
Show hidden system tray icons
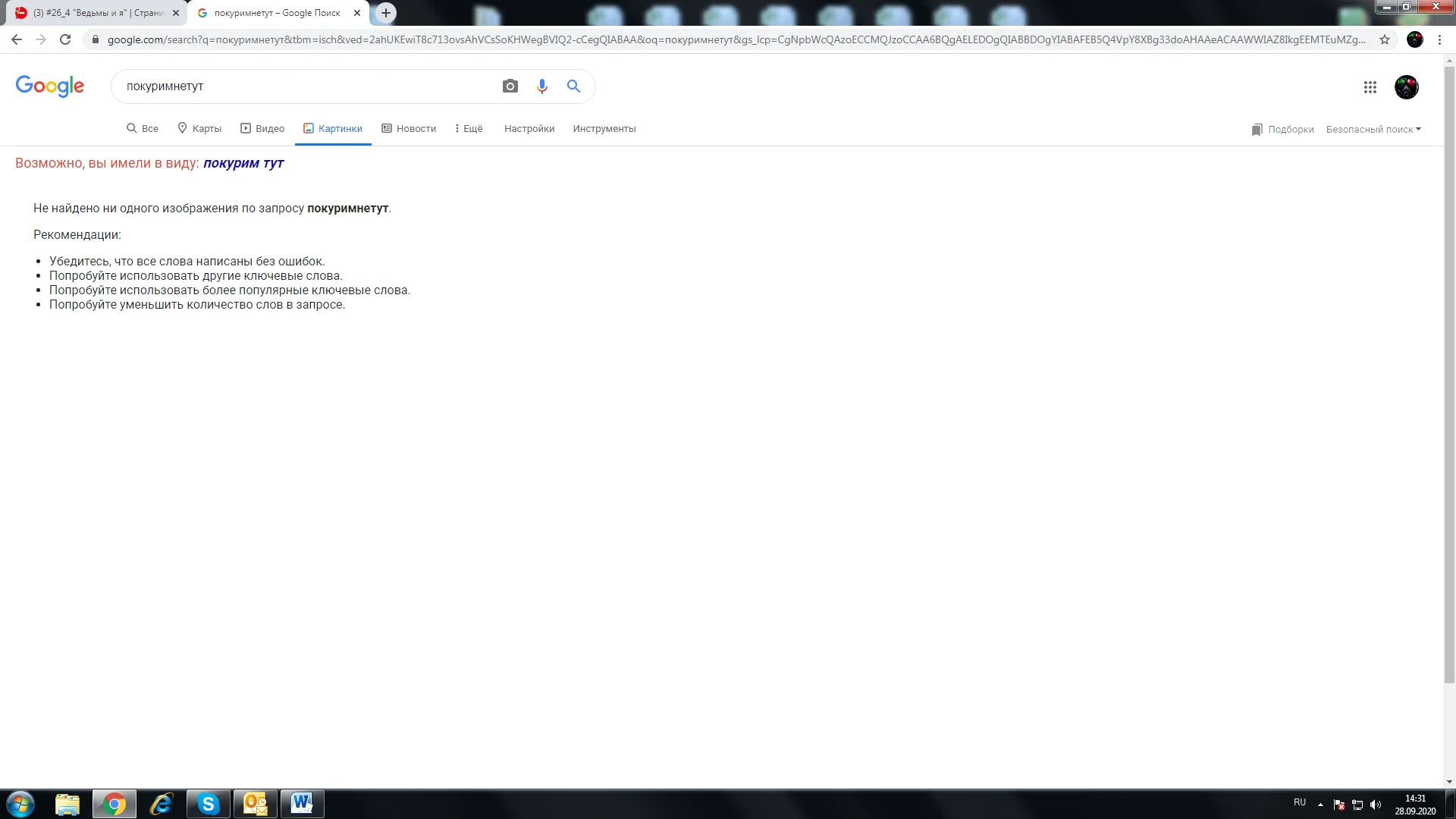[1320, 805]
